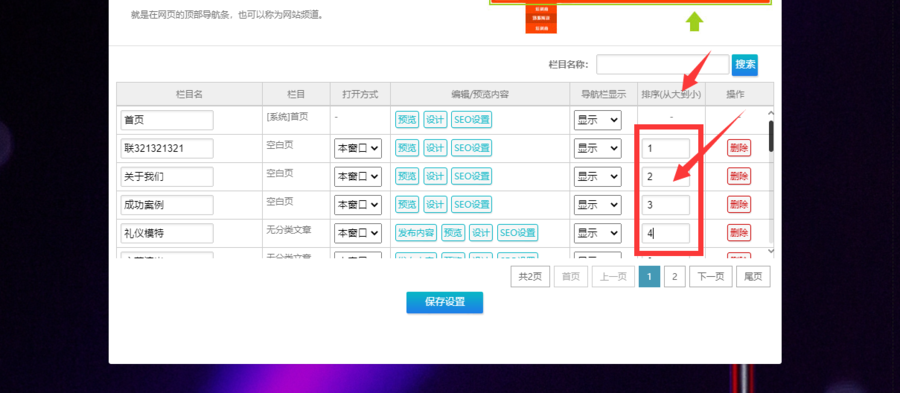Click the sort order field containing 4
The height and width of the screenshot is (393, 900).
pos(666,233)
